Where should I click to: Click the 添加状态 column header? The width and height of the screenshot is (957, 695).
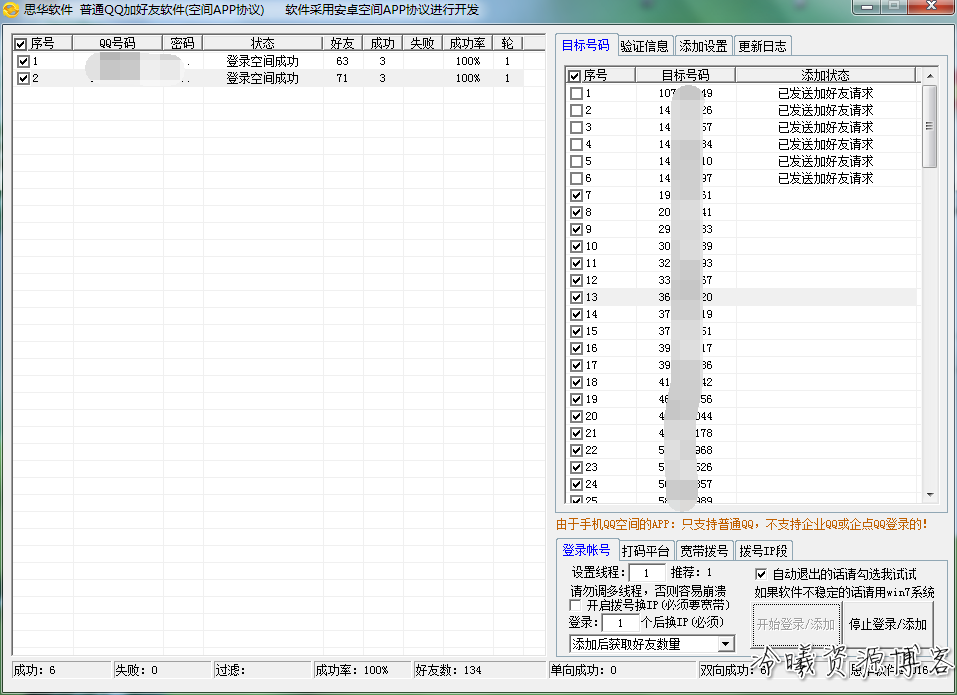click(x=825, y=75)
